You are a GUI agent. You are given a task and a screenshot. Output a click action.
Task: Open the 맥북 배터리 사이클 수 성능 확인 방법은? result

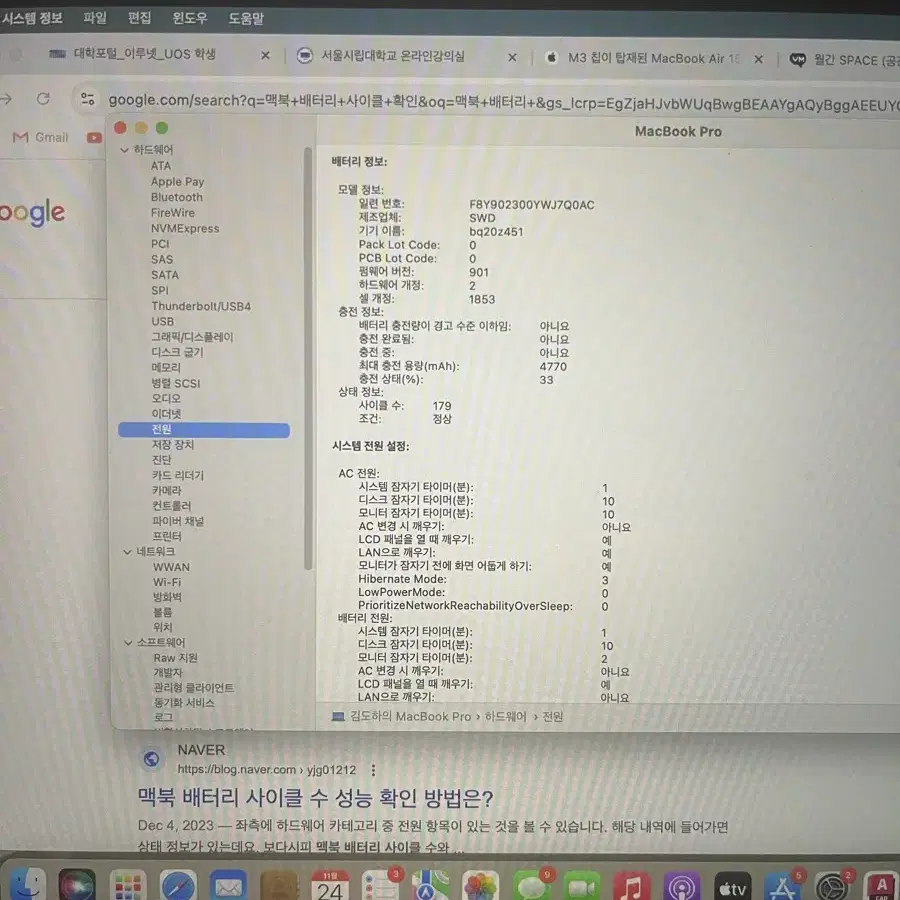[315, 797]
